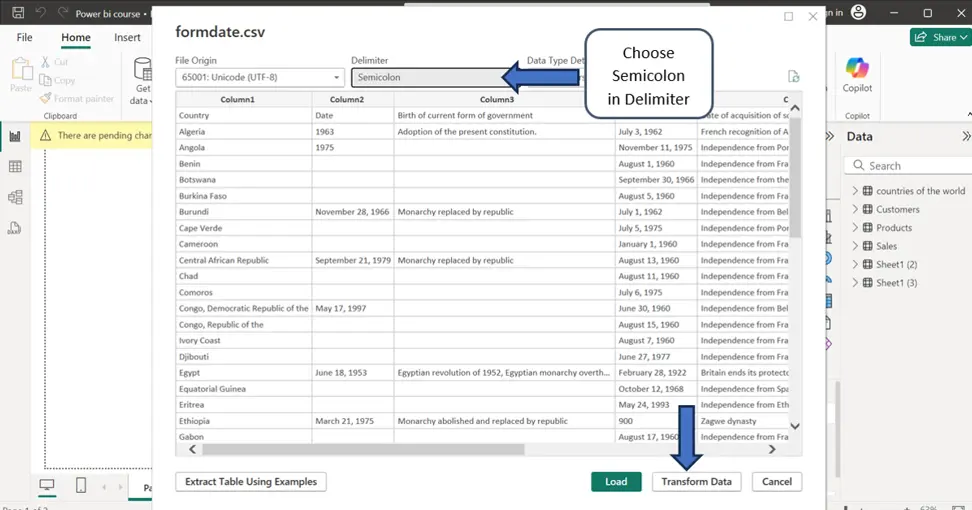This screenshot has width=972, height=510.
Task: Select the November 28, 1966 cell
Action: [x=353, y=212]
